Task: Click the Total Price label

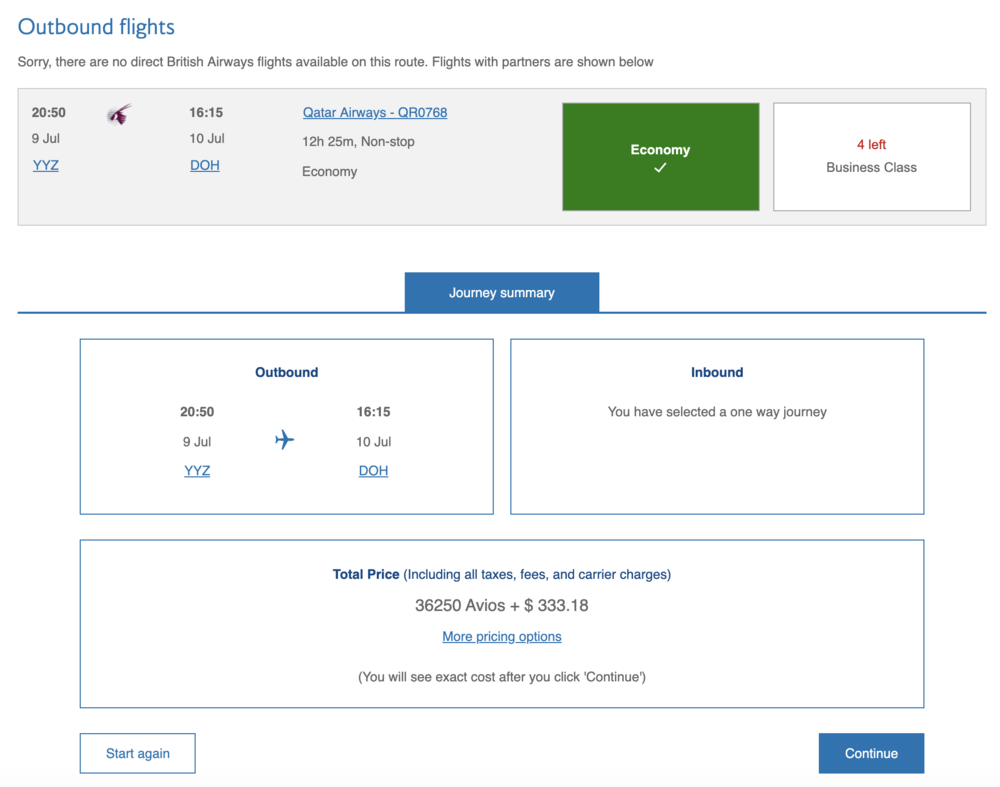Action: point(366,575)
